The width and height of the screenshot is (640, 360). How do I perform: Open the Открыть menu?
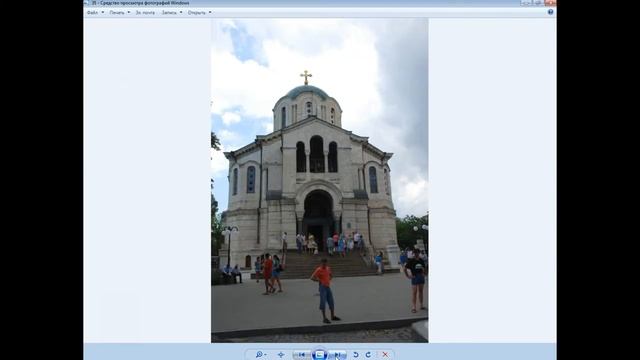click(199, 13)
